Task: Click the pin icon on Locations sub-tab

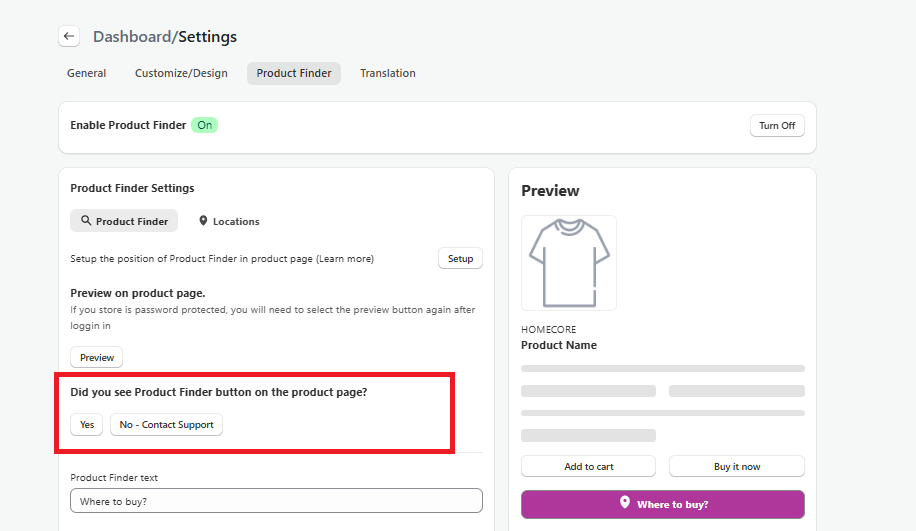Action: tap(204, 221)
